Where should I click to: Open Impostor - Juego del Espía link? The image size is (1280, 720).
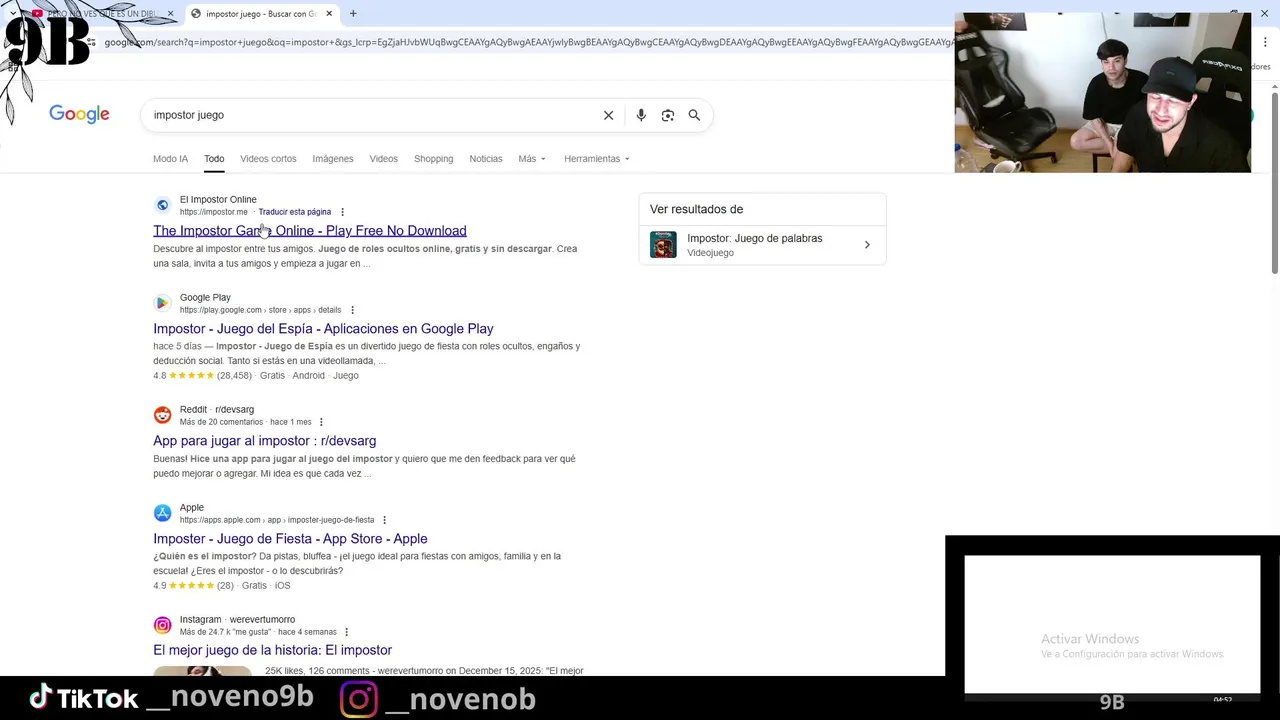point(323,329)
